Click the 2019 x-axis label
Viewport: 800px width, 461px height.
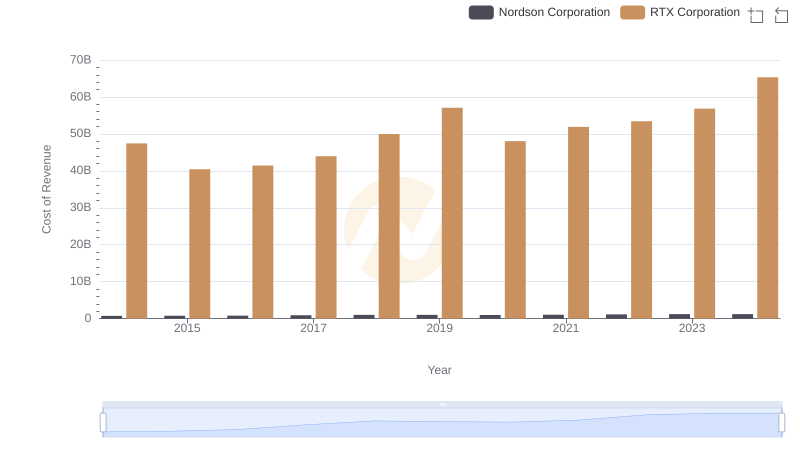439,328
